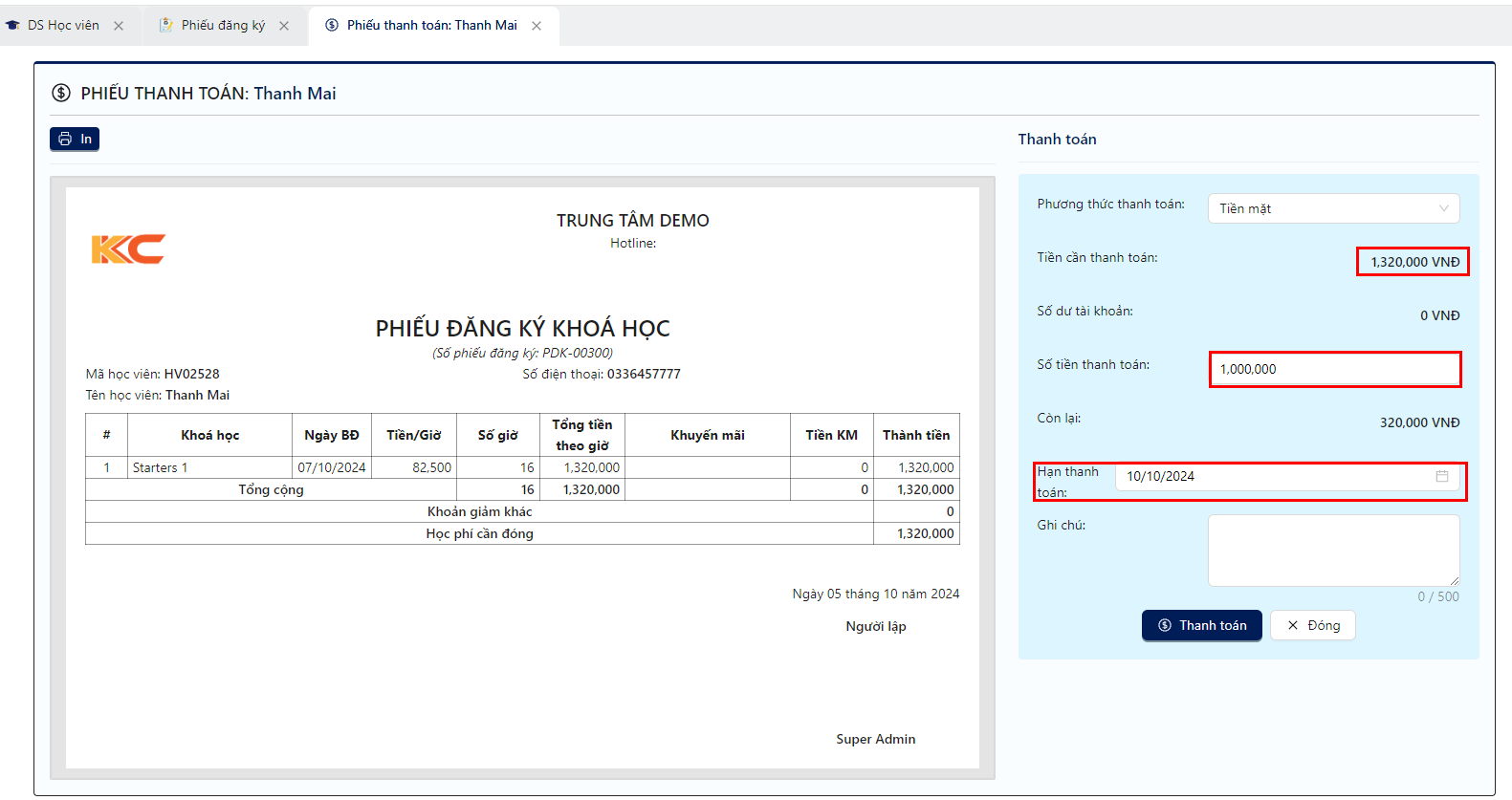The width and height of the screenshot is (1512, 800).
Task: Click the Khoản giảm khác row label
Action: pos(479,511)
